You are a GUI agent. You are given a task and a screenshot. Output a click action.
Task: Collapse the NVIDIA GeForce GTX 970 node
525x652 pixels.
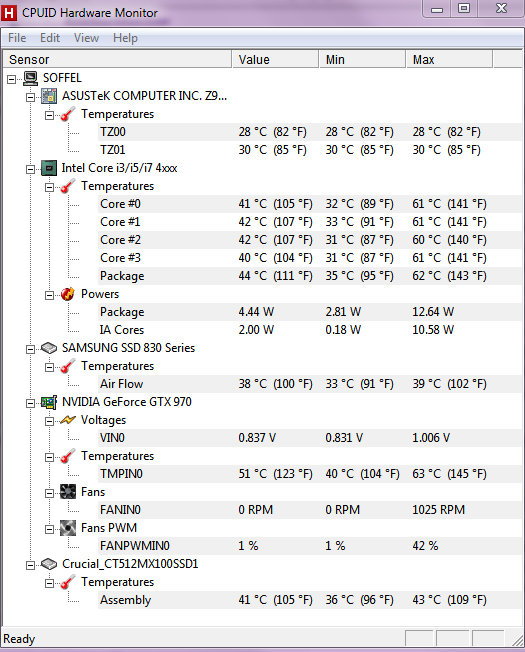[30, 403]
